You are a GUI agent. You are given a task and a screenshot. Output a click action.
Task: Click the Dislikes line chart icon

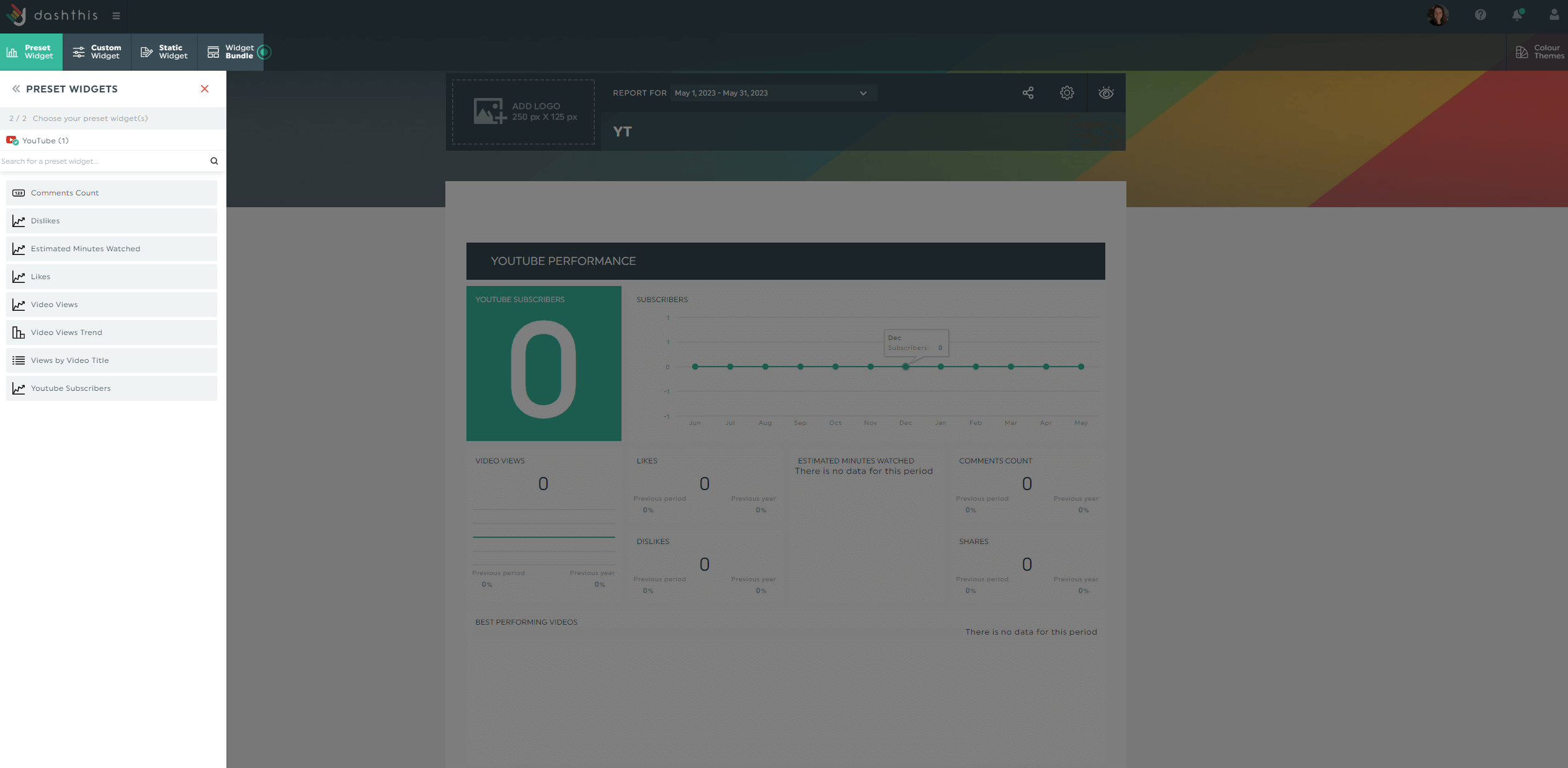click(19, 221)
